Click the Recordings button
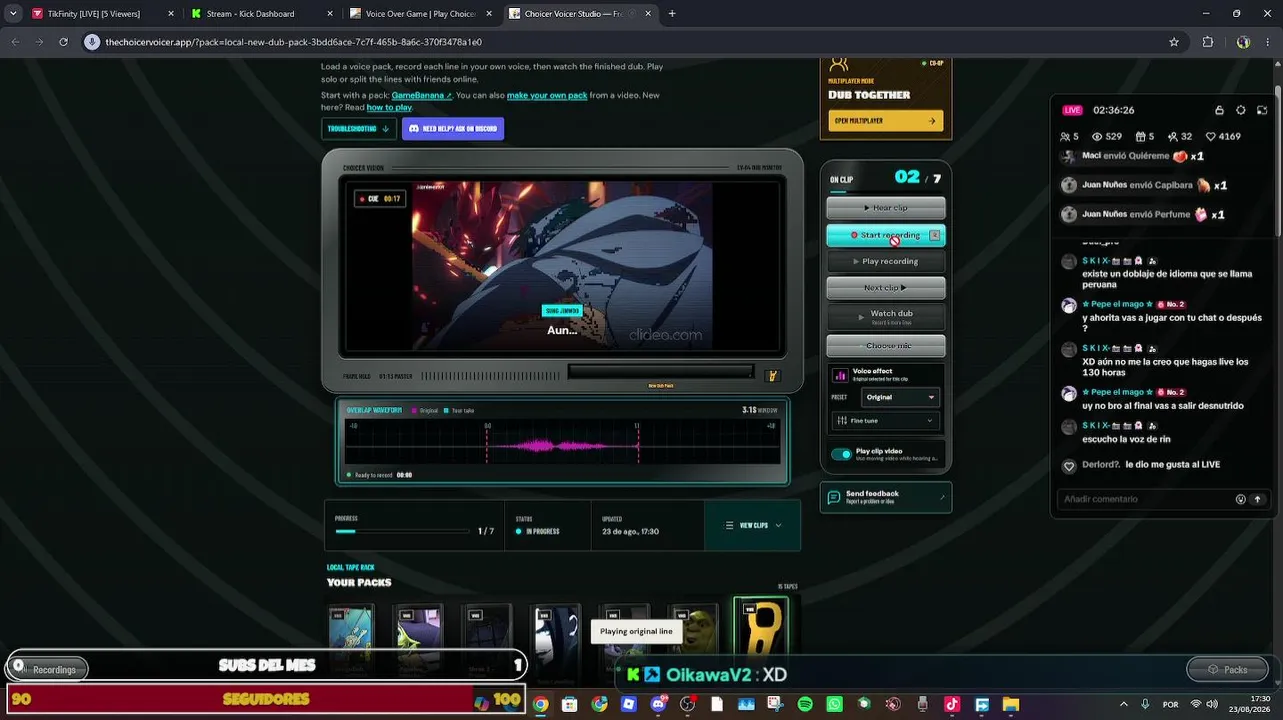1283x720 pixels. point(47,669)
